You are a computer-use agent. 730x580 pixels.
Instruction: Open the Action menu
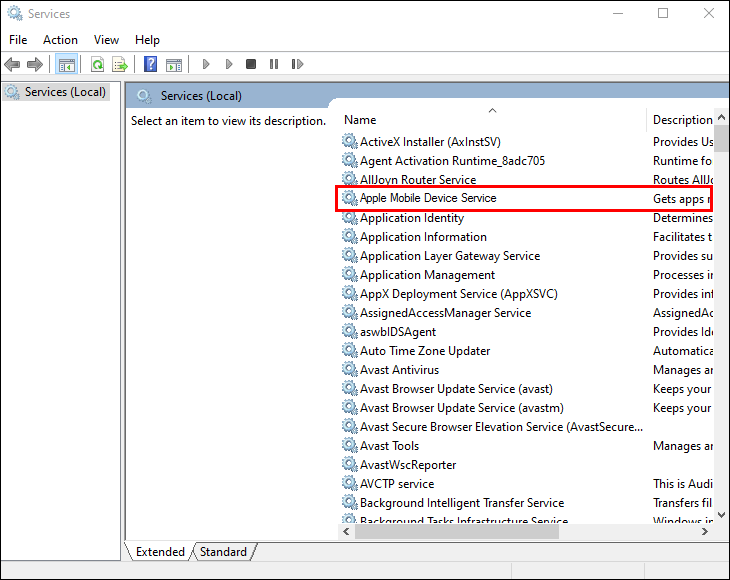60,40
